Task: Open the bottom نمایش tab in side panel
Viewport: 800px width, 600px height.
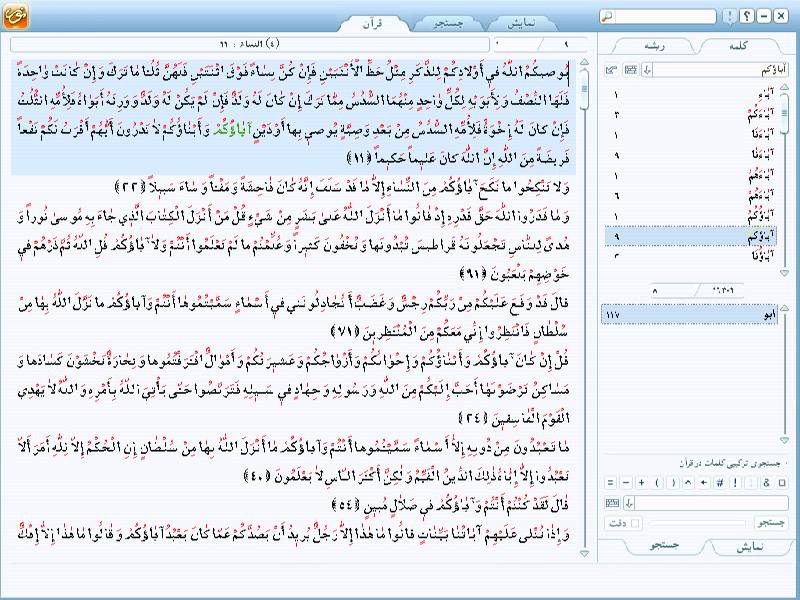Action: (749, 546)
